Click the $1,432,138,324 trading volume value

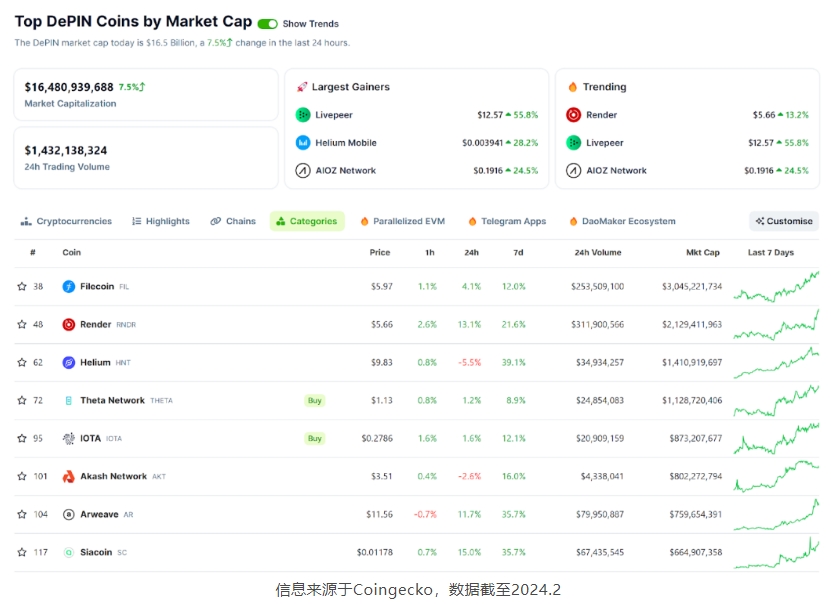click(x=66, y=150)
